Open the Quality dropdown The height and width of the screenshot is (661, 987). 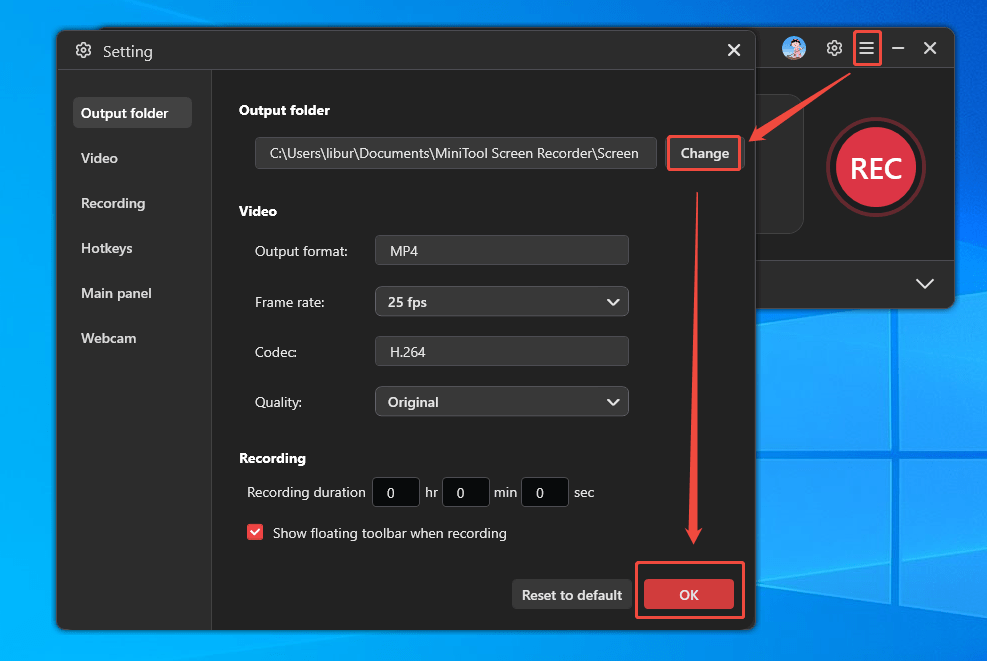point(501,401)
